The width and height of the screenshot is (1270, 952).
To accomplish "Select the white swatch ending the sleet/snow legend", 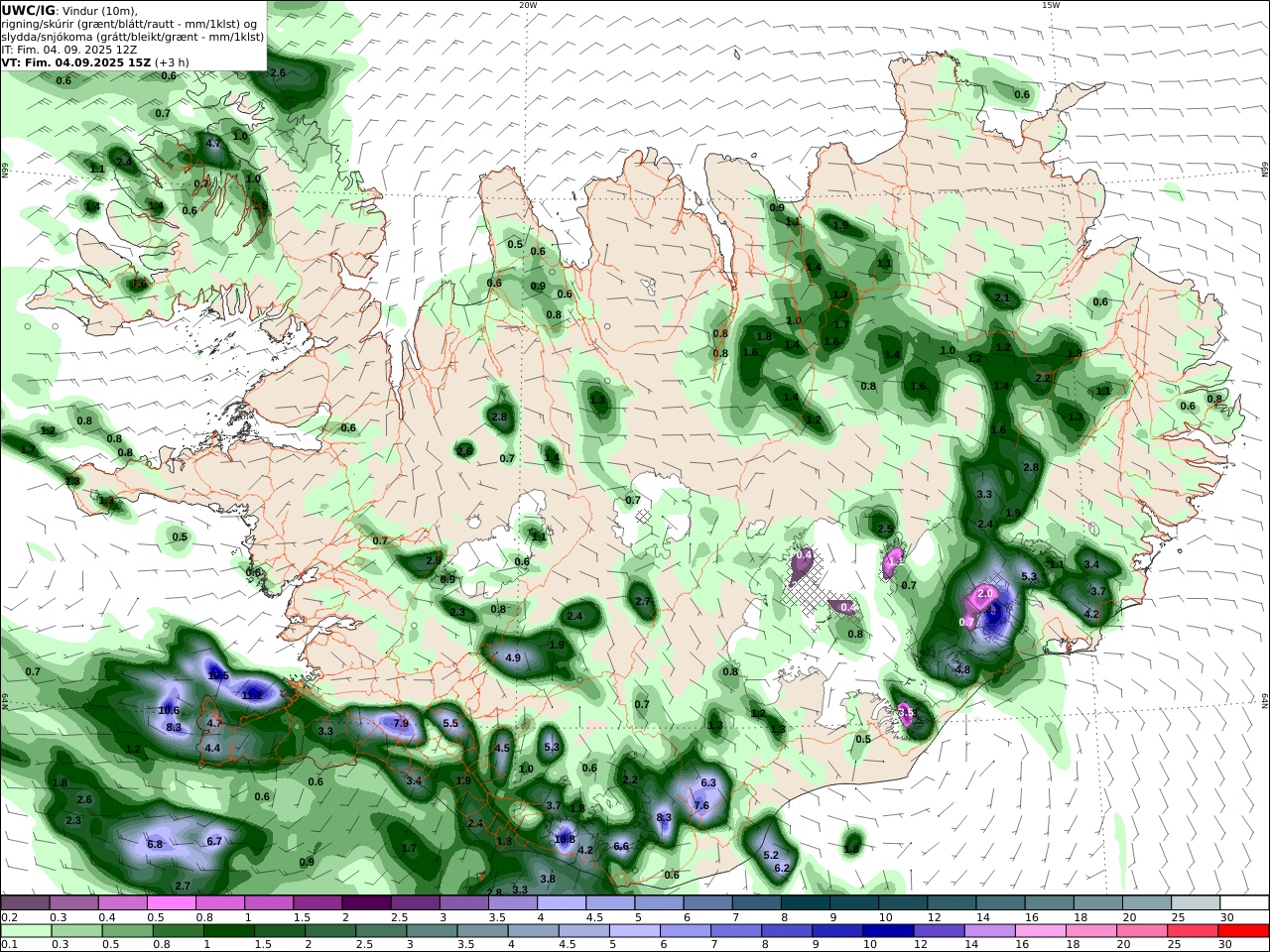I will [x=1245, y=903].
